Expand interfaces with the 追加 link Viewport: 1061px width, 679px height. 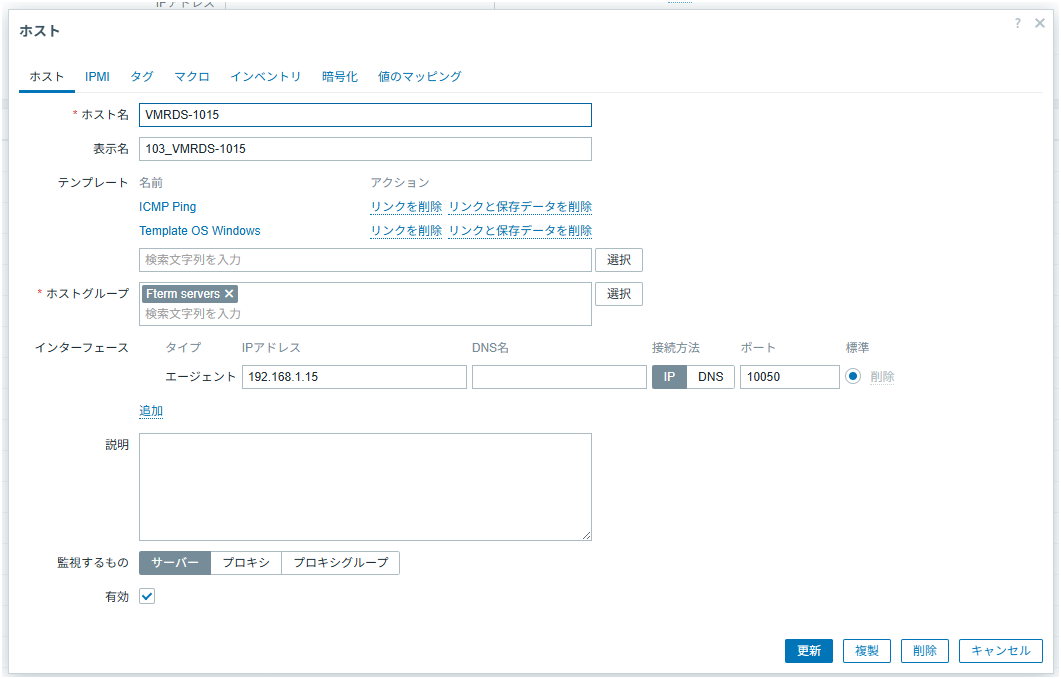point(151,411)
